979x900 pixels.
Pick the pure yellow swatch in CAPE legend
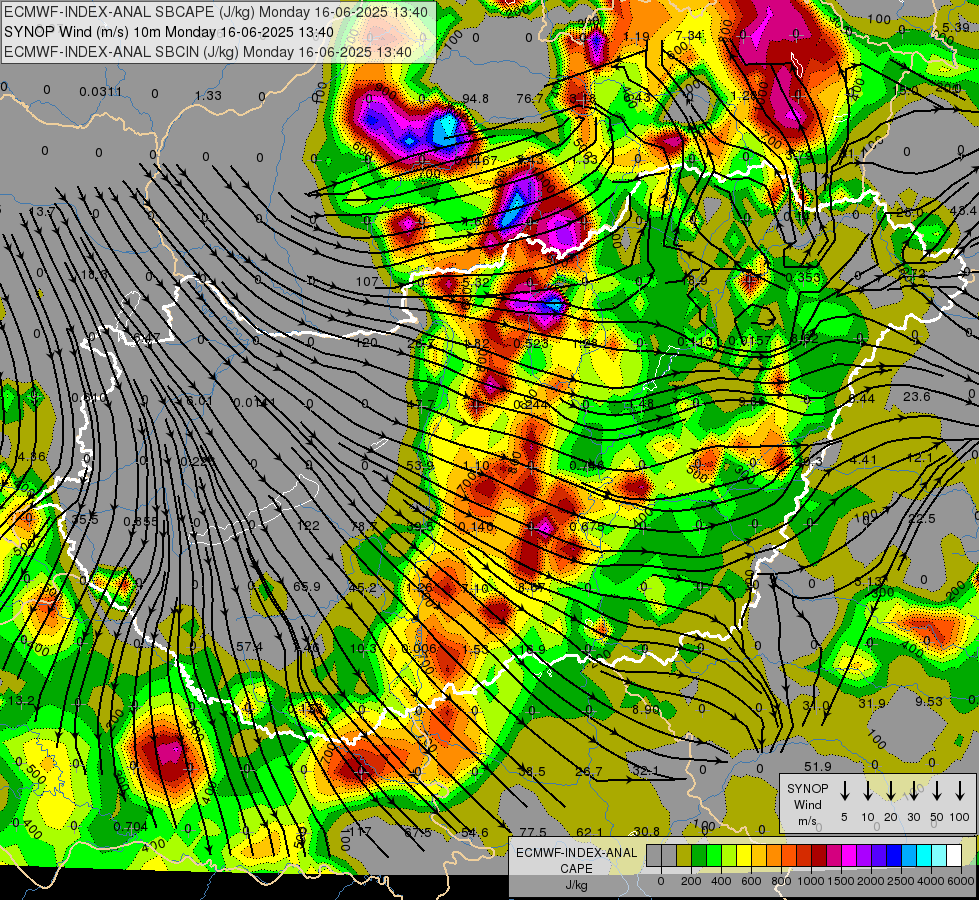[744, 856]
